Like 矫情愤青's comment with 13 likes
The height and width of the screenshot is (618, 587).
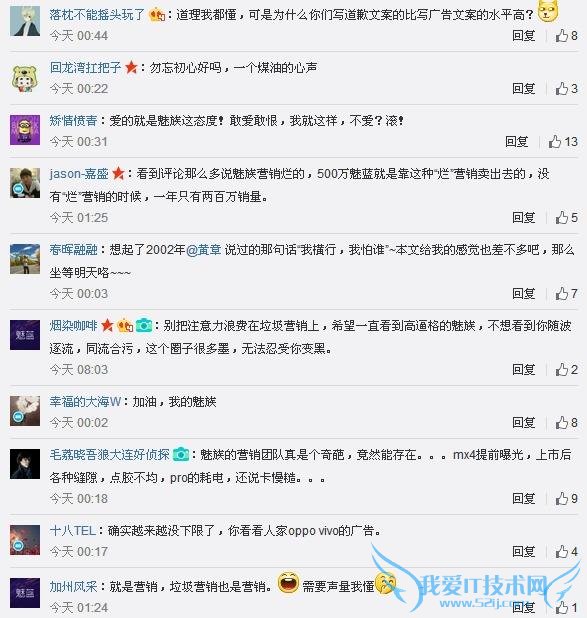coord(563,141)
